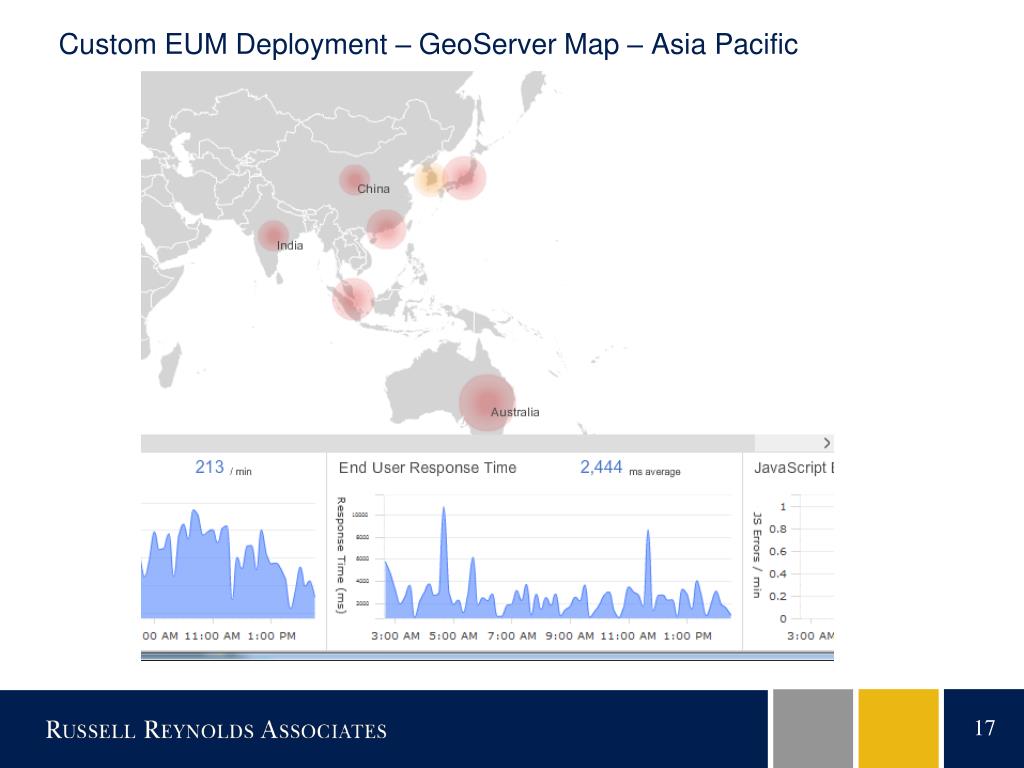Screen dimensions: 1024x768
Task: Click the 'JS Errors / min' axis label
Action: [x=757, y=555]
